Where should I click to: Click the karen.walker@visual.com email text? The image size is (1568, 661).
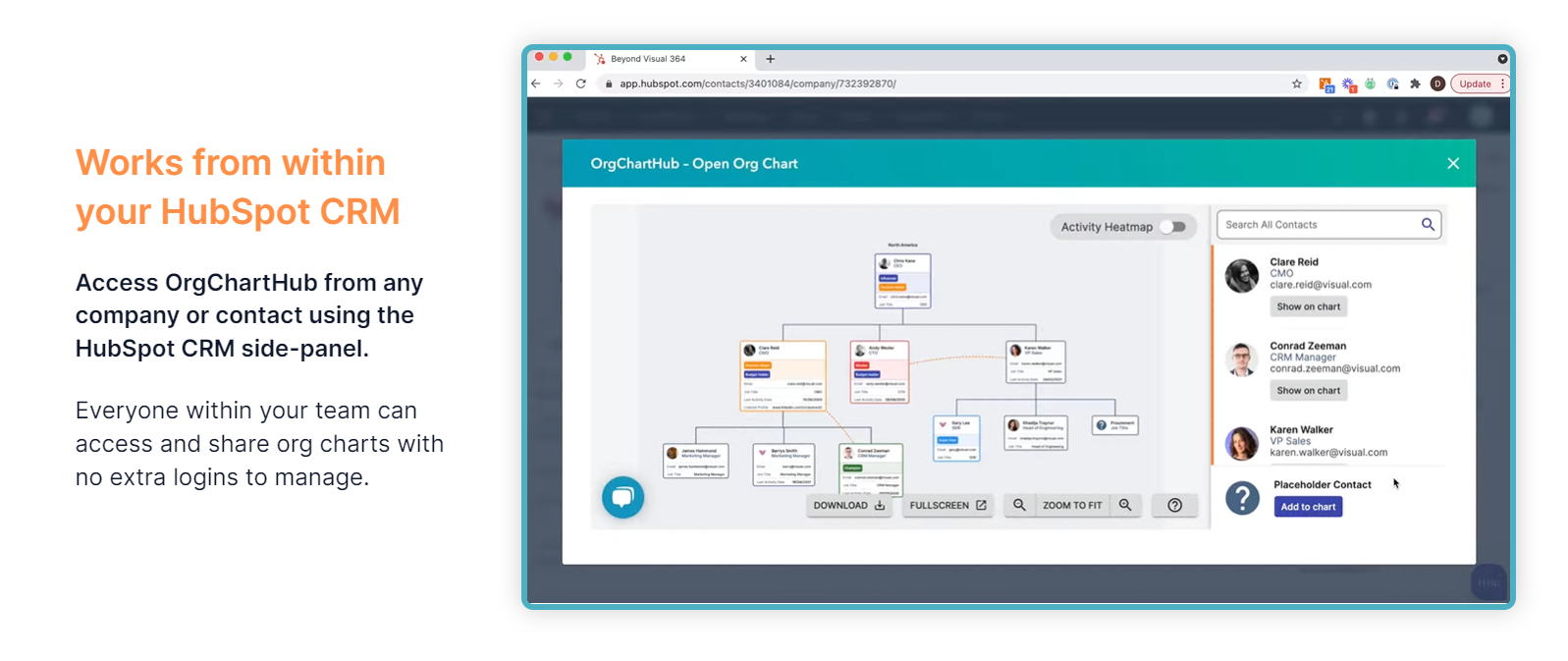click(1328, 453)
